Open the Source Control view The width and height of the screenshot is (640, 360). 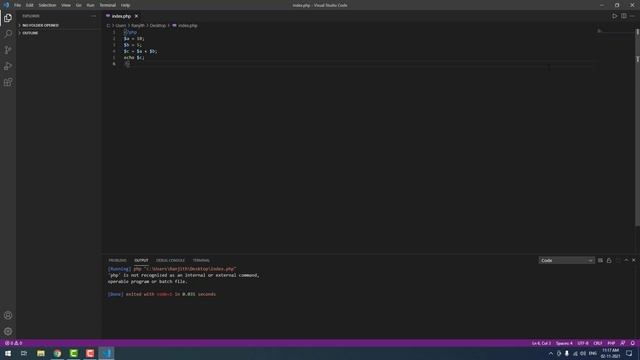[8, 50]
